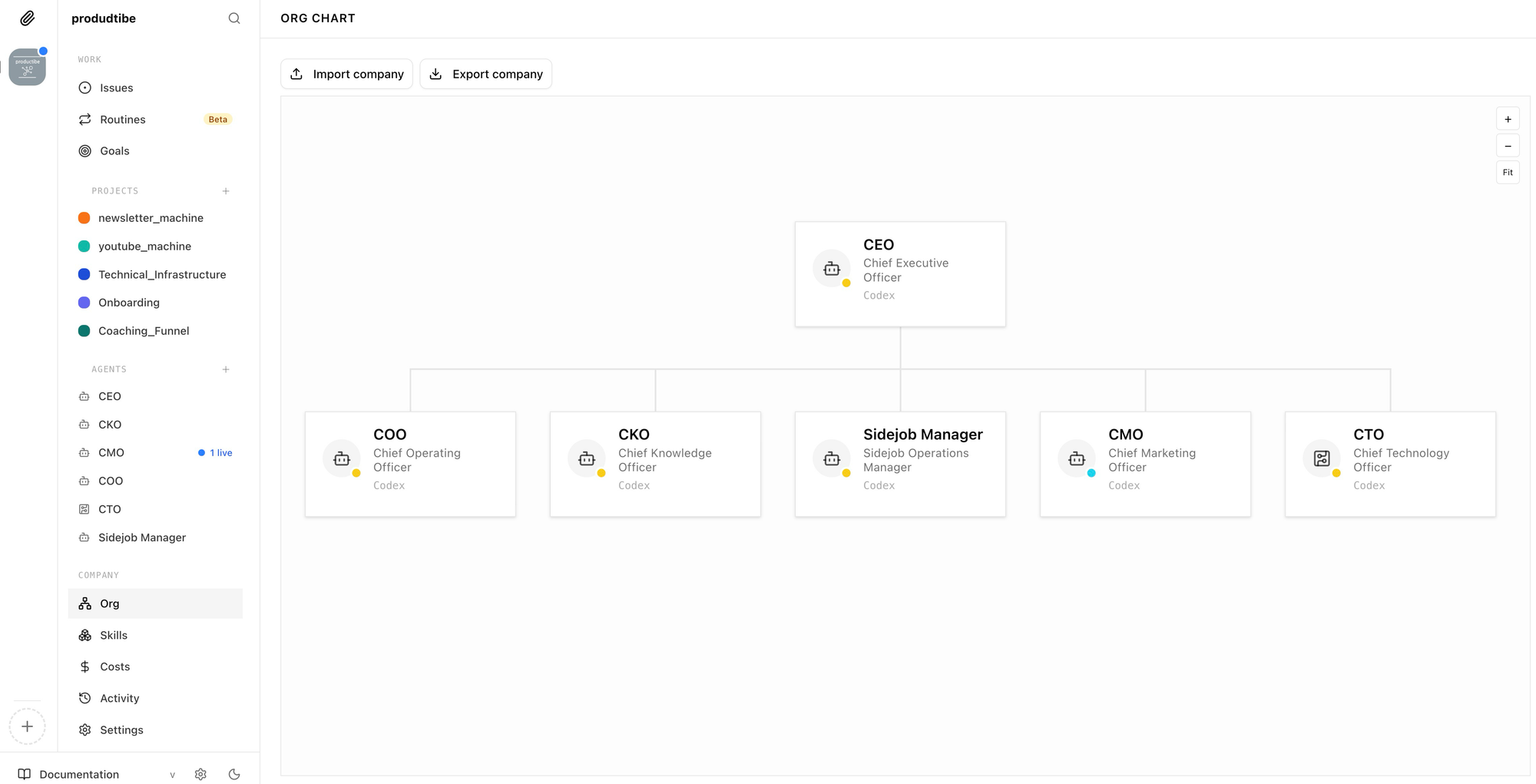Add a new project with plus icon

tap(226, 191)
